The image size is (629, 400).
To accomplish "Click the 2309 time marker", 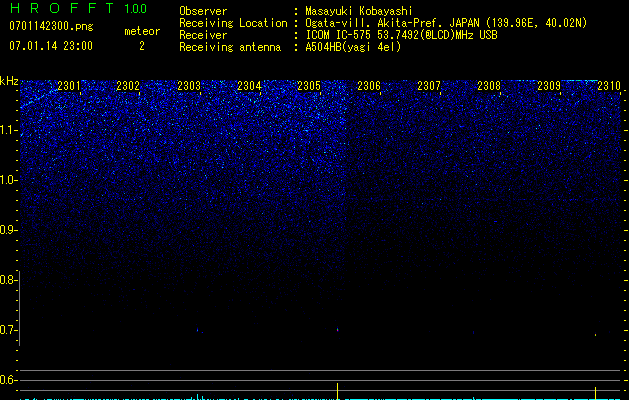I will [x=549, y=86].
